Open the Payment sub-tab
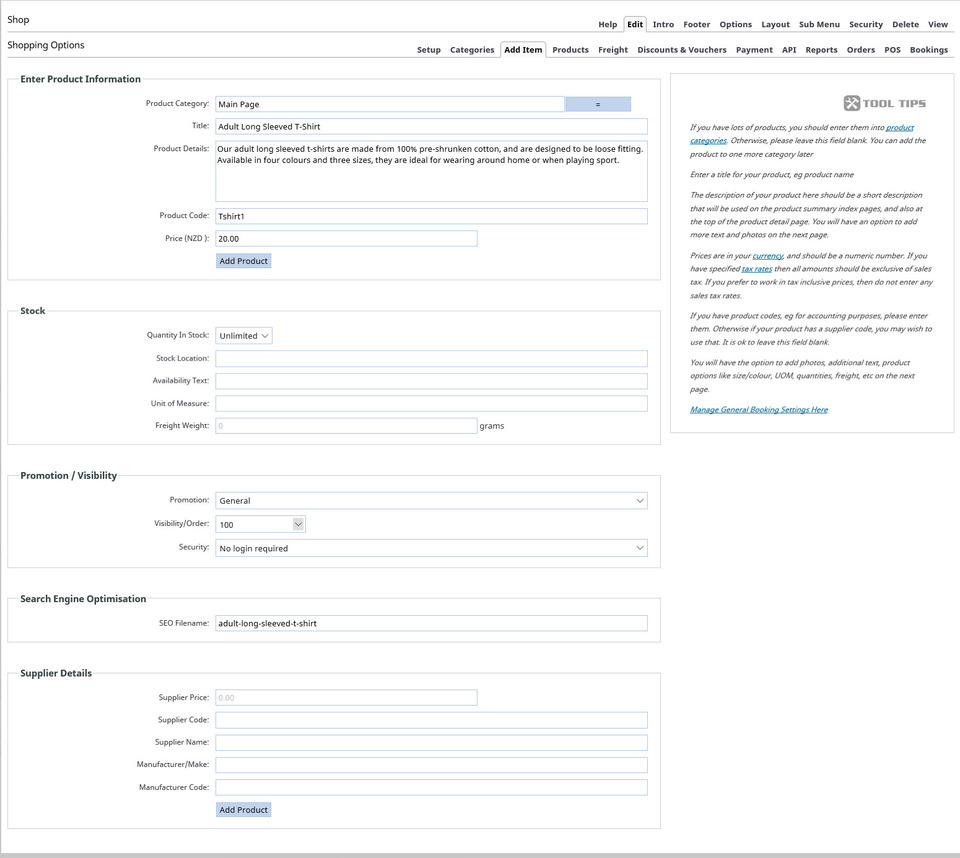The image size is (960, 858). [x=754, y=50]
